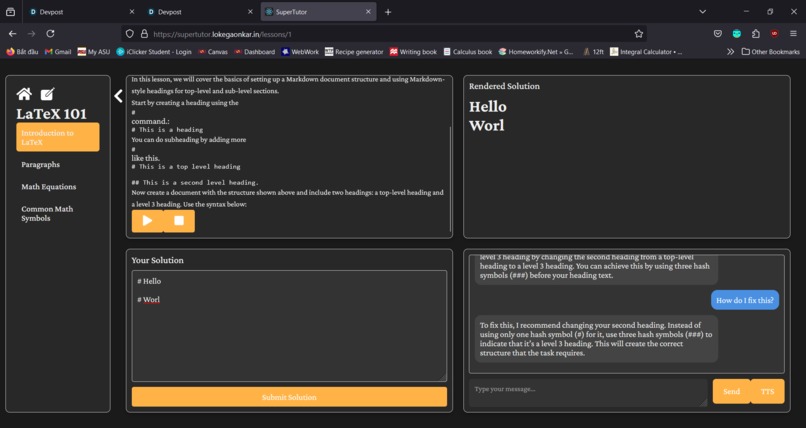The image size is (806, 428).
Task: Click the 'Rendered Solution' heading
Action: point(504,86)
